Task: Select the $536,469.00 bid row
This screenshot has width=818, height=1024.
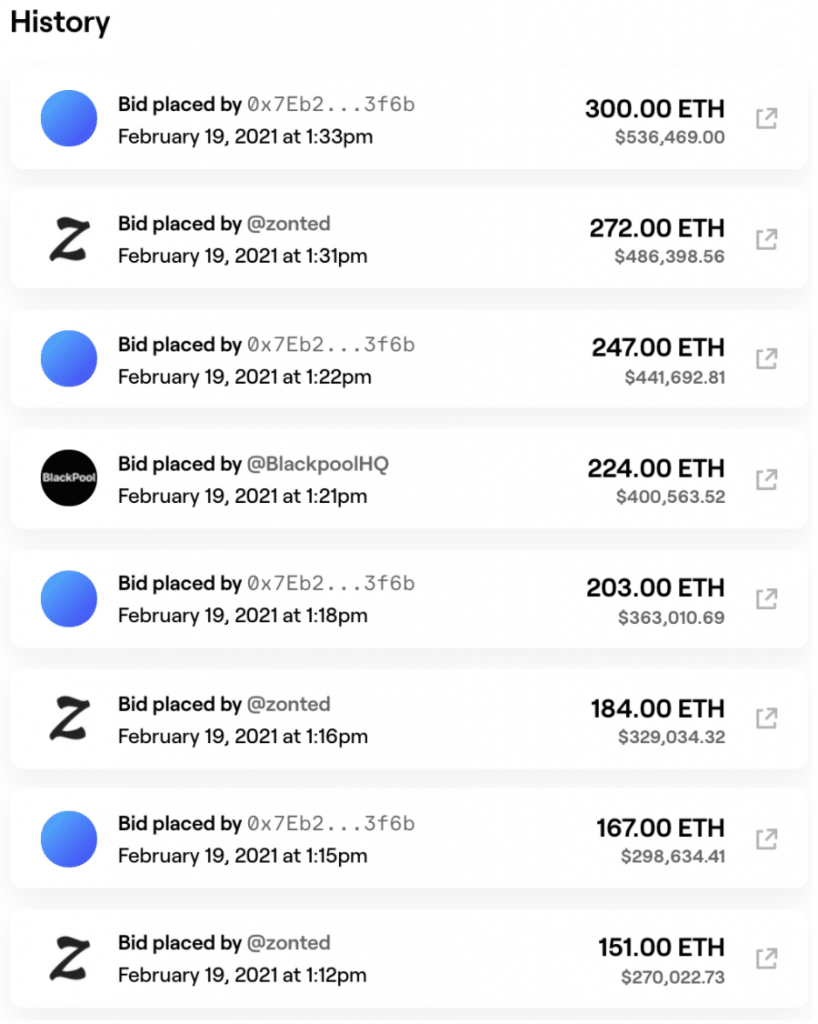Action: click(x=409, y=120)
